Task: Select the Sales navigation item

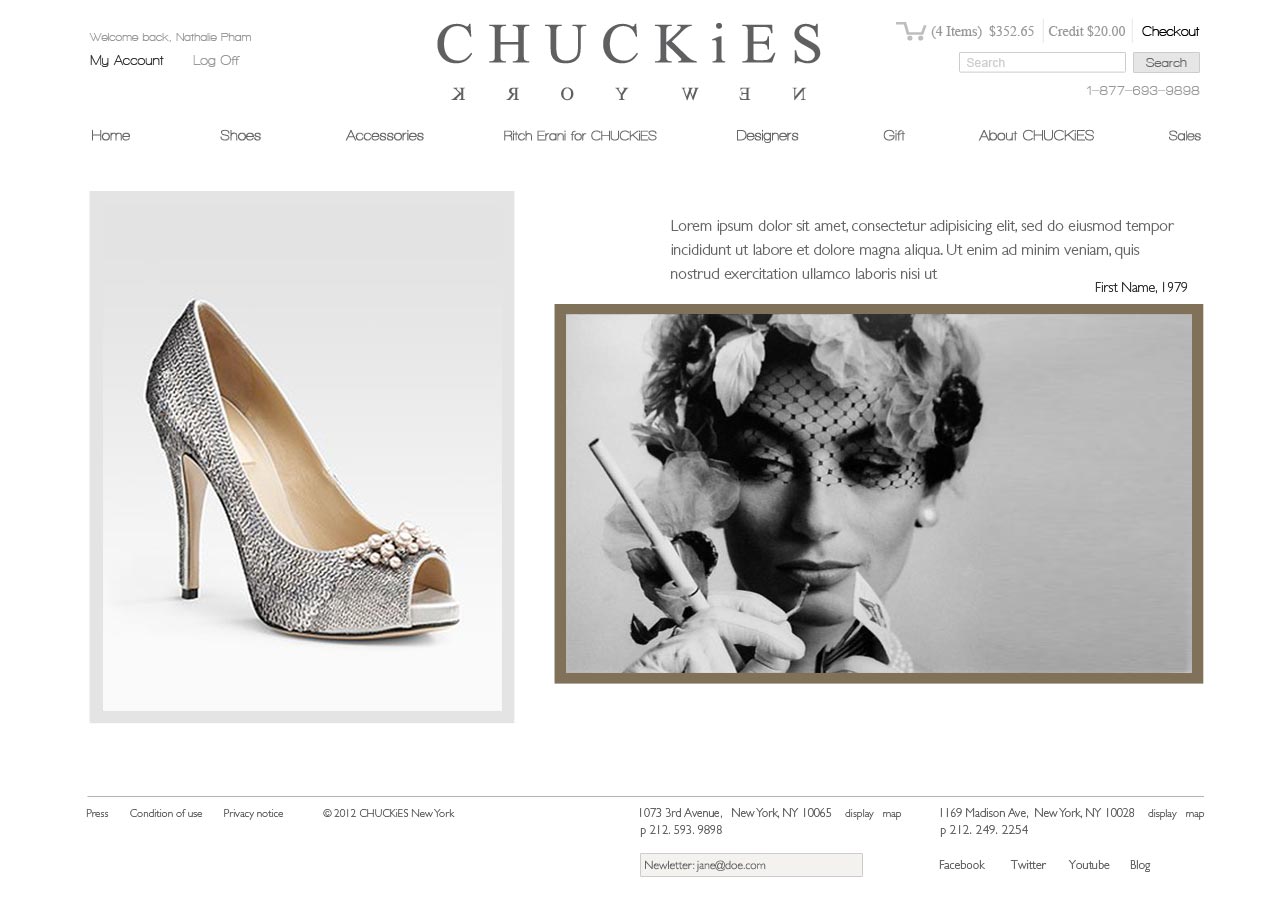Action: (1184, 135)
